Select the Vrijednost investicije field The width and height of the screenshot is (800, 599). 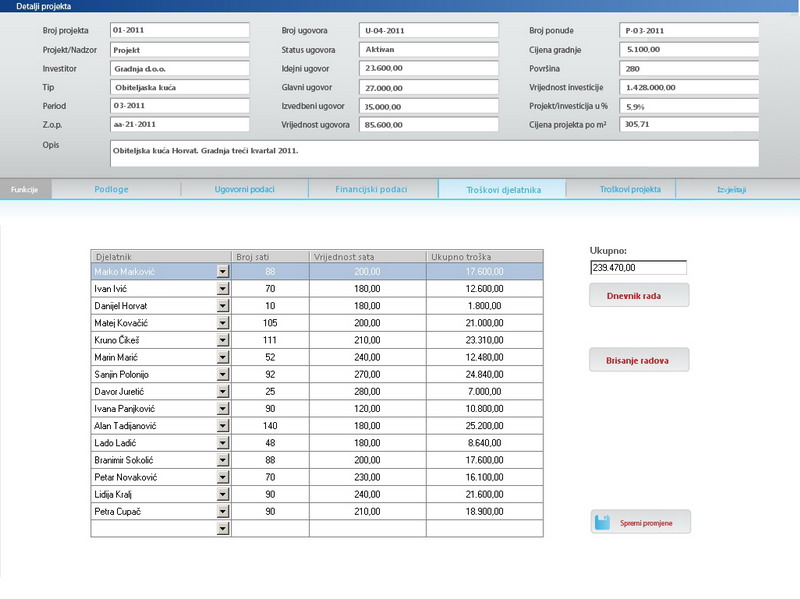689,87
